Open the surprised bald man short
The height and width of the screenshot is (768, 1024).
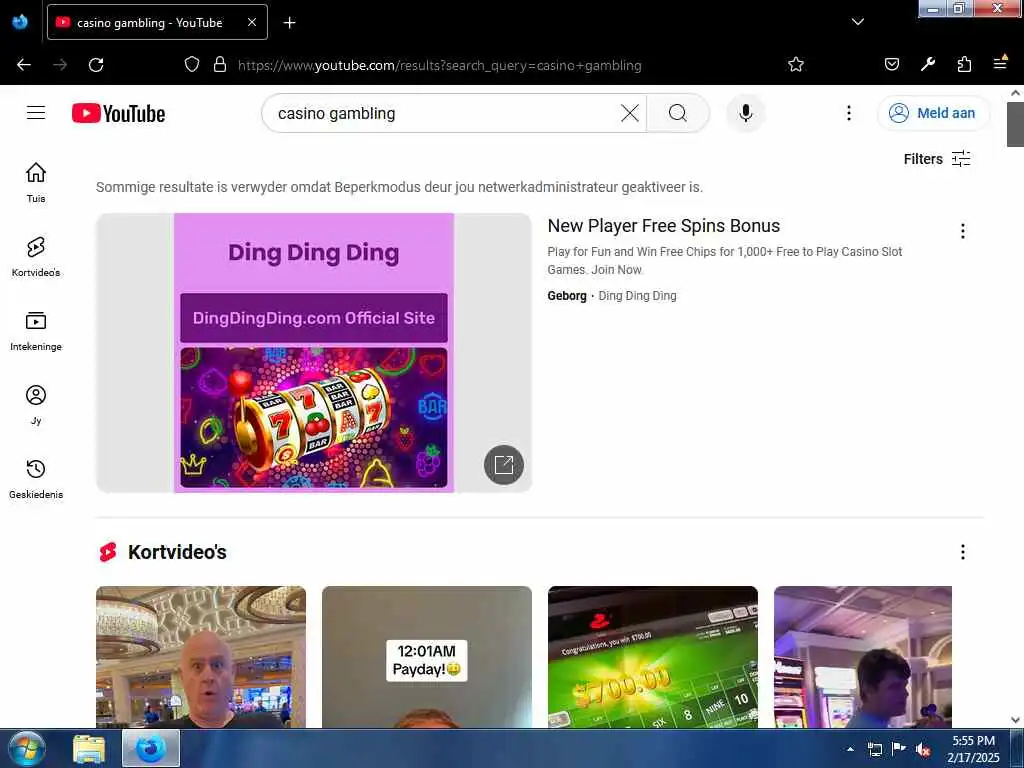pos(200,656)
